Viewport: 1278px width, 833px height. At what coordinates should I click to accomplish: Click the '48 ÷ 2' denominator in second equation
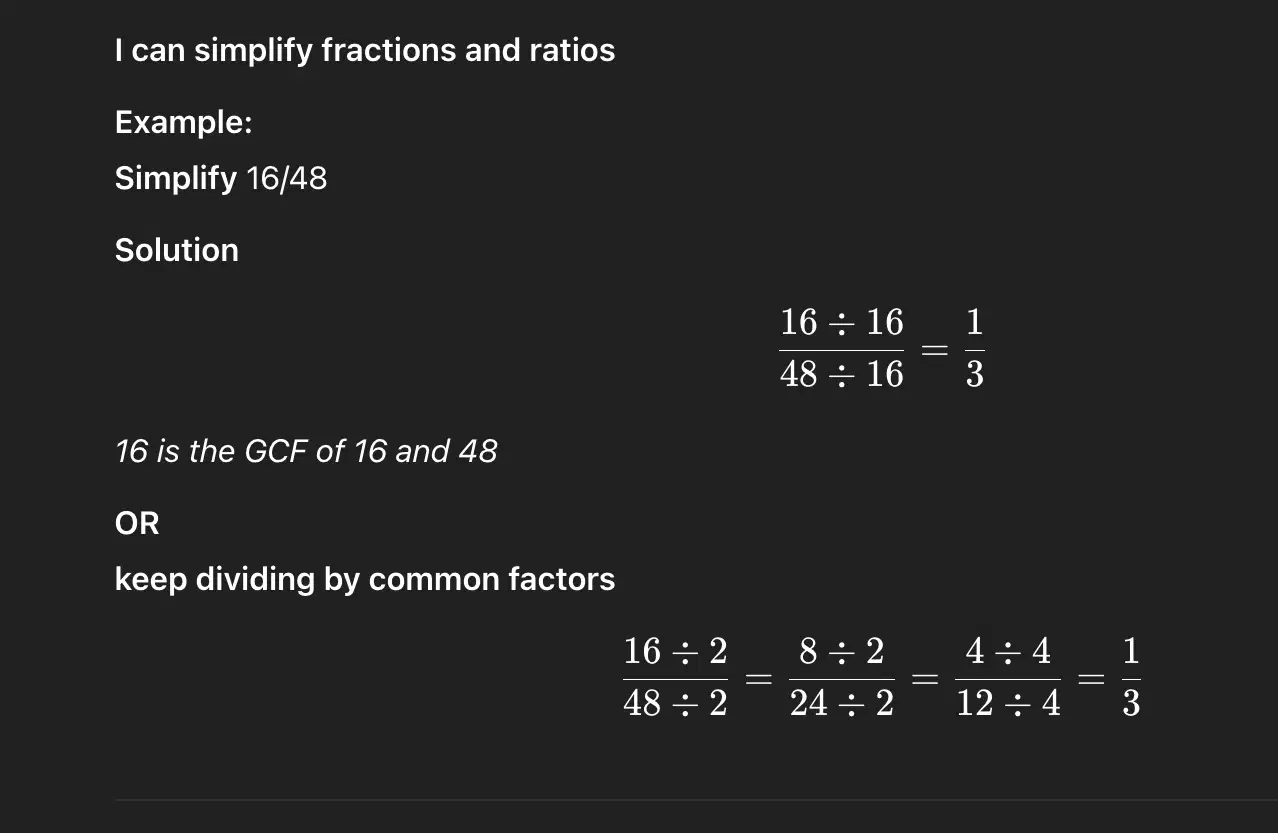tap(676, 705)
